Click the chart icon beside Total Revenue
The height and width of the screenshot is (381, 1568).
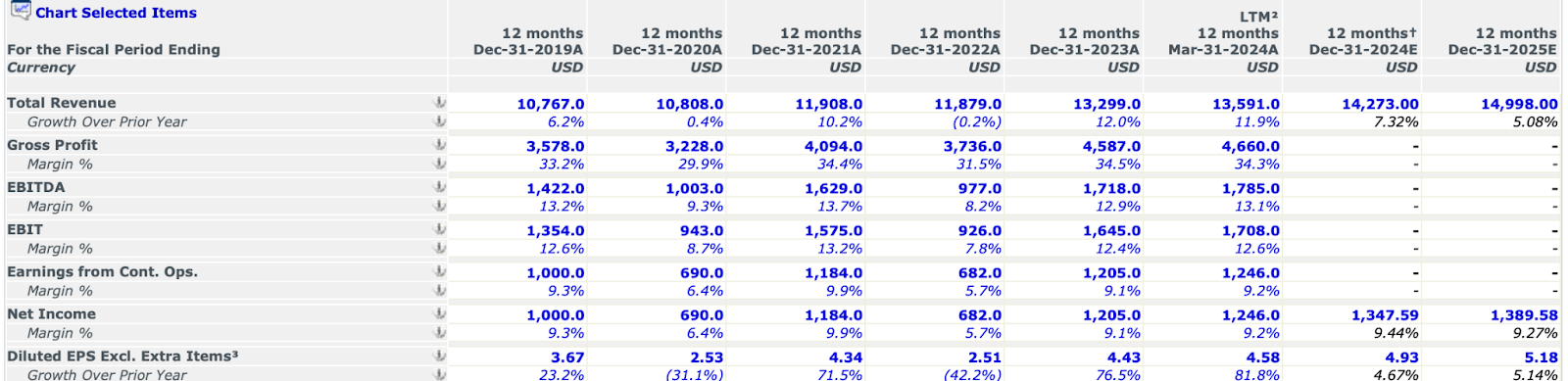(x=440, y=103)
